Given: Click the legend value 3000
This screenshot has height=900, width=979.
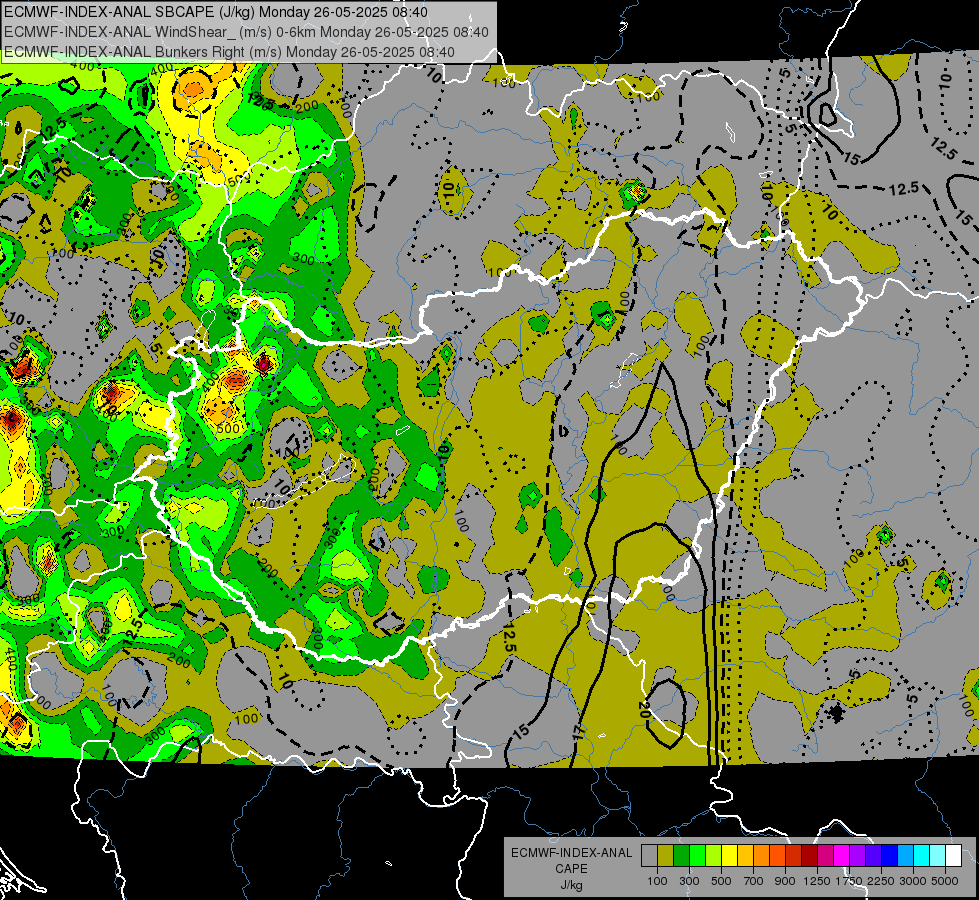Looking at the screenshot, I should [913, 881].
